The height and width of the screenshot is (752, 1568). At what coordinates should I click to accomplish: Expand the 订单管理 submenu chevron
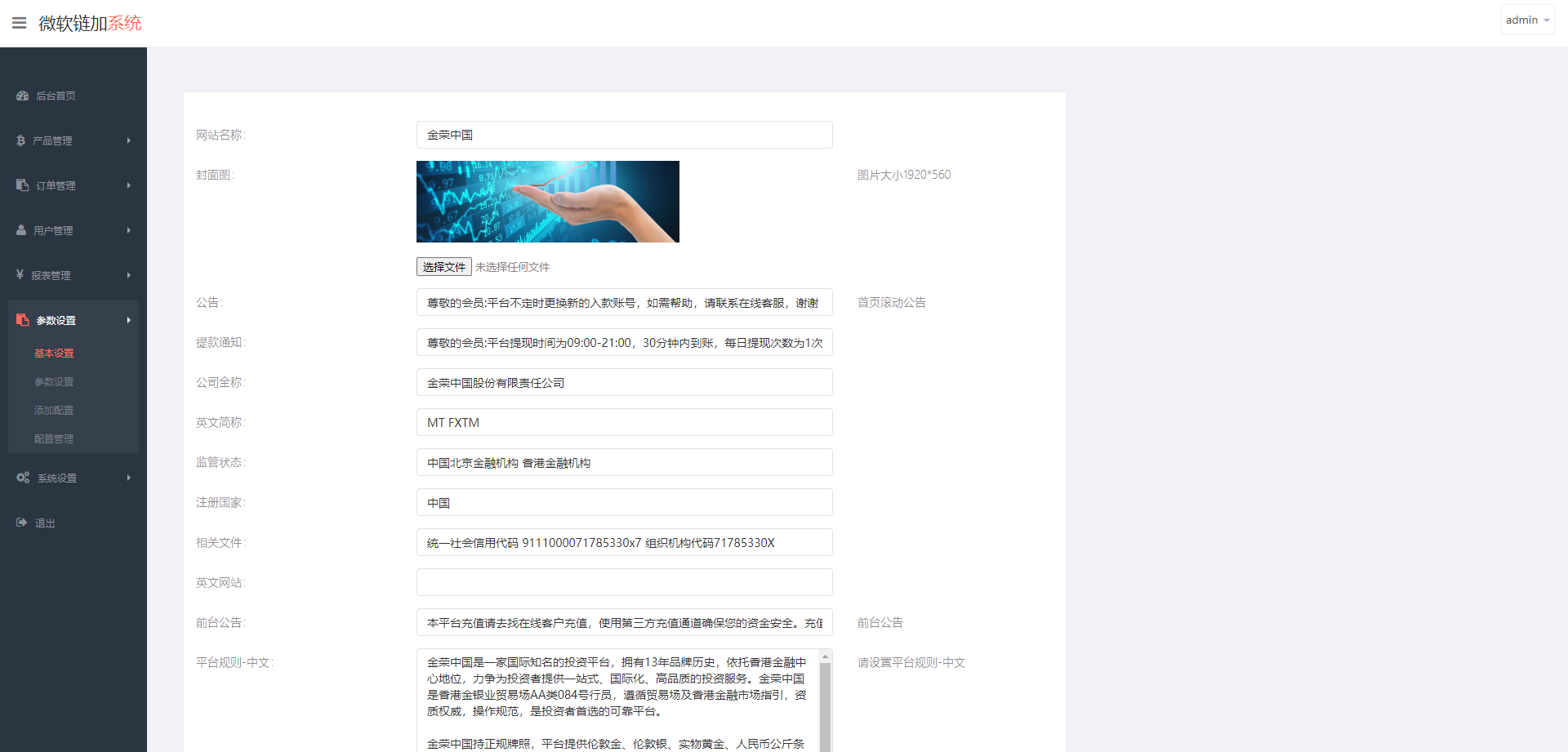pos(128,185)
